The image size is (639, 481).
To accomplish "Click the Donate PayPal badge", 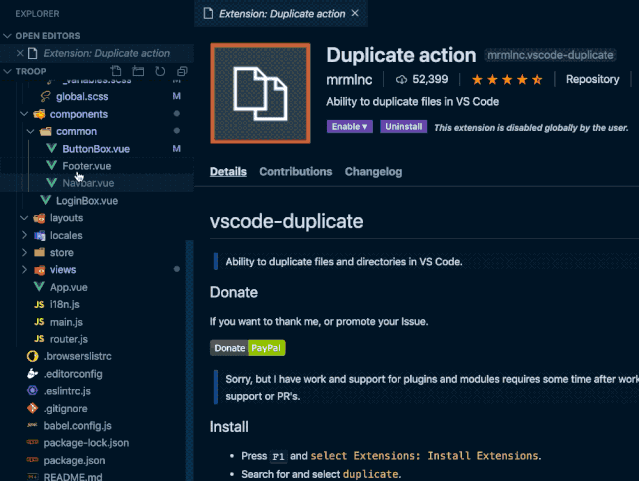I will pos(247,348).
